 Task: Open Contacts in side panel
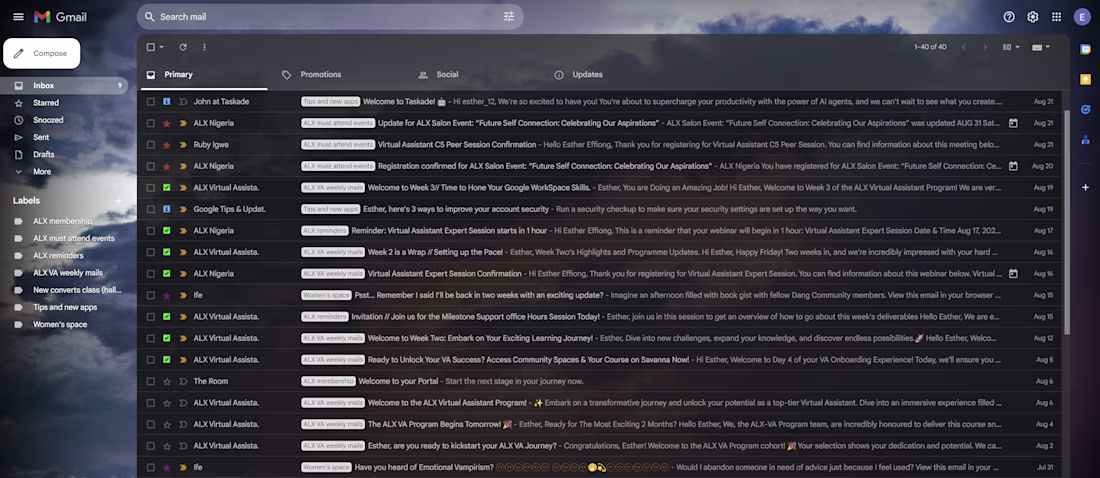(x=1085, y=140)
